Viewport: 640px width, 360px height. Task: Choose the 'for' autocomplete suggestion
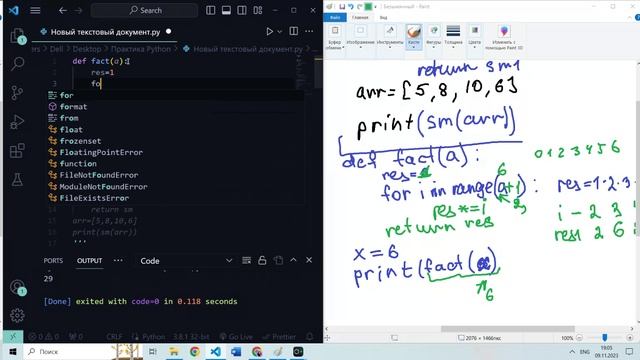(x=176, y=95)
